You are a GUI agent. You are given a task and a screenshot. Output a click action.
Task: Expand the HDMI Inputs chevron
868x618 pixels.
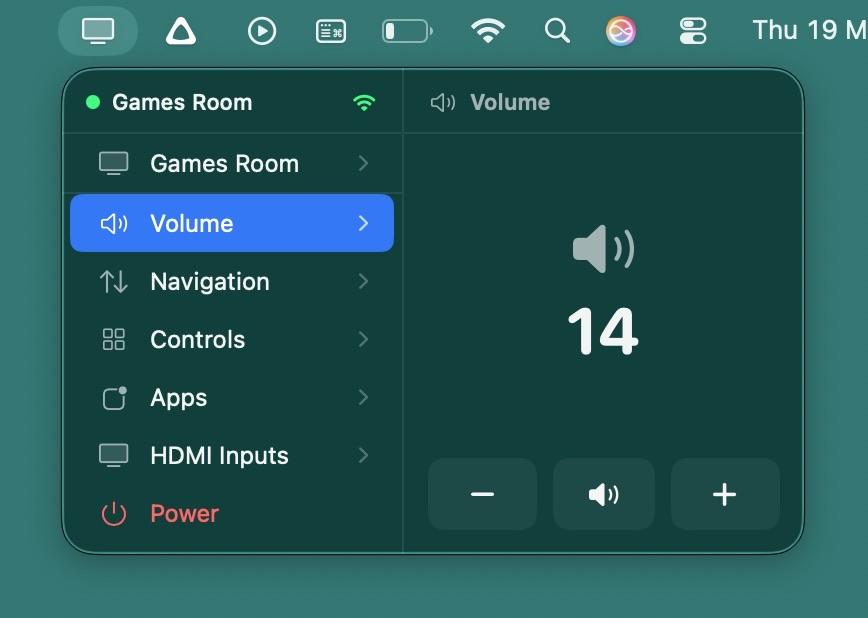coord(363,456)
